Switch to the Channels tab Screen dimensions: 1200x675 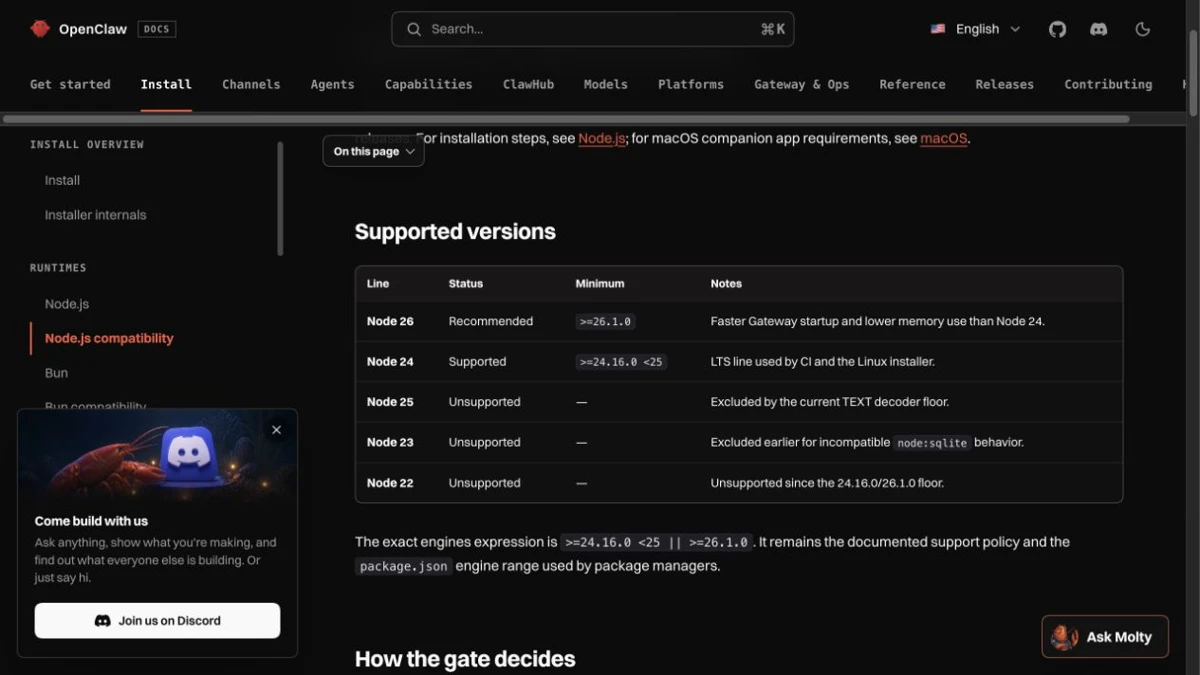tap(251, 84)
